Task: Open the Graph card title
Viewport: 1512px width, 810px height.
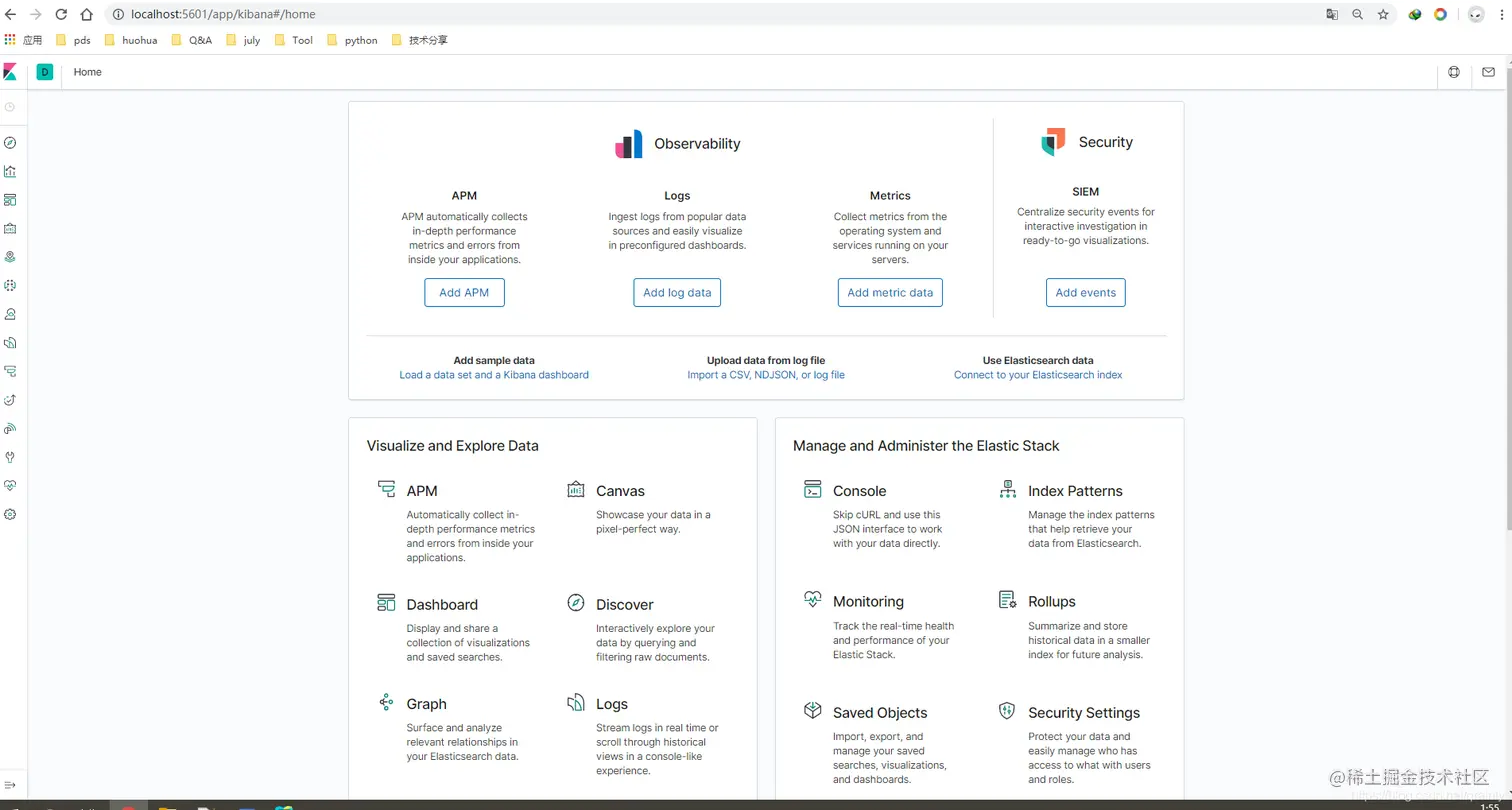Action: click(426, 704)
